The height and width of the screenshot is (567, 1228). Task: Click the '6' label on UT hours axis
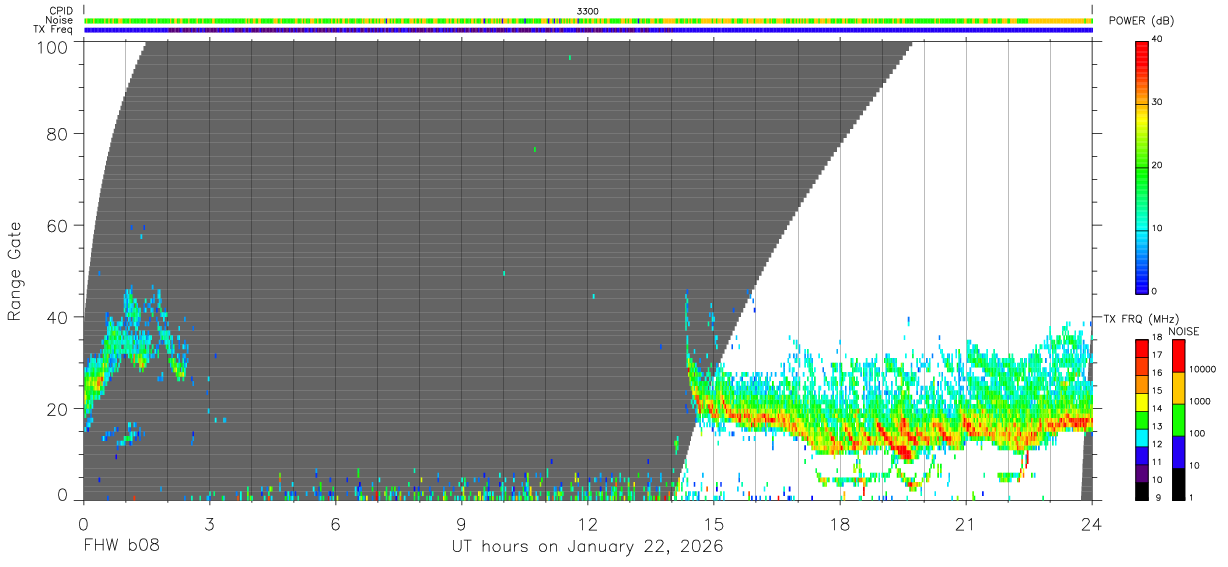335,524
